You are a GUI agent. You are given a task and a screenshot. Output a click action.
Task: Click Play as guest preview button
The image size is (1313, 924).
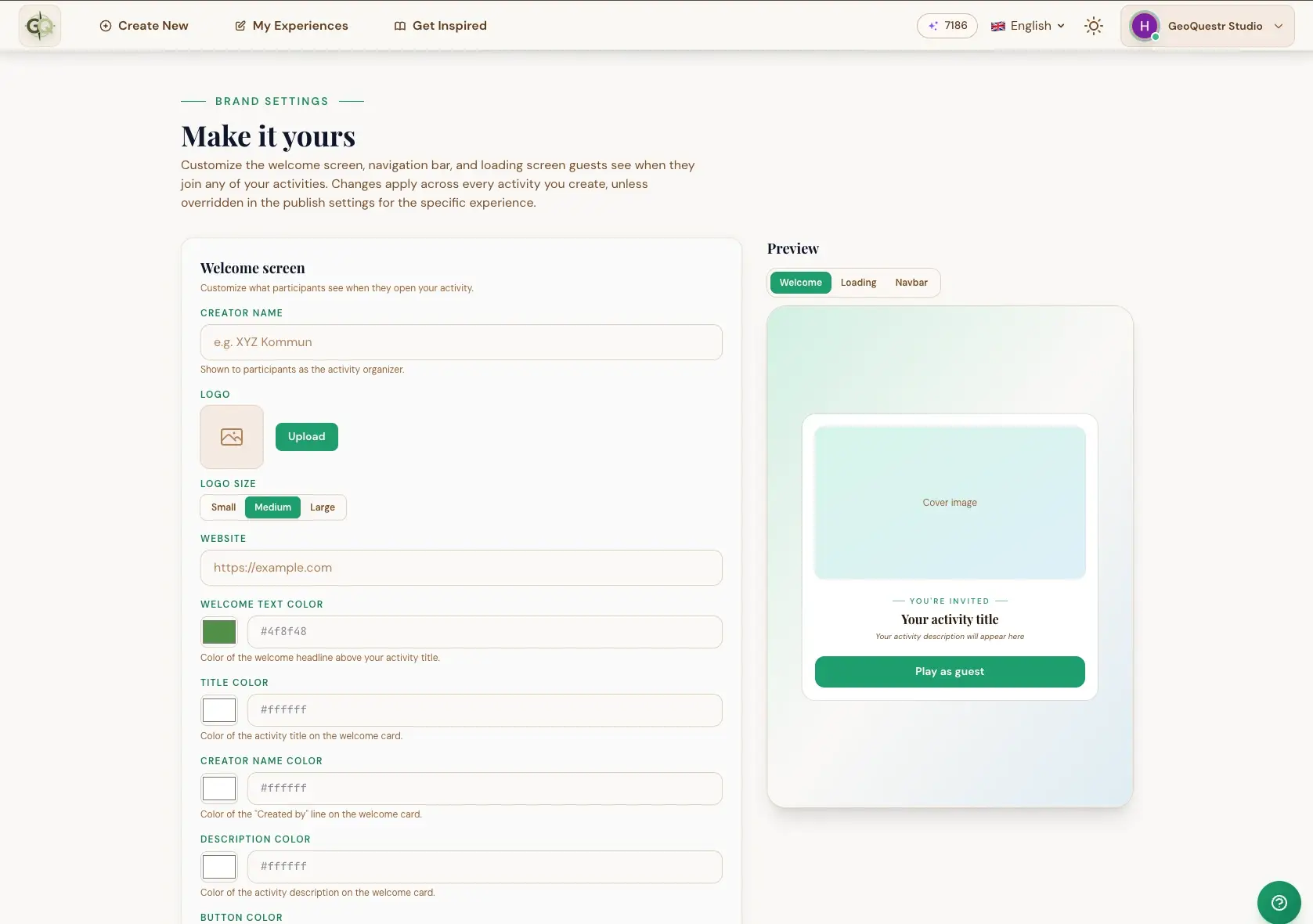[x=950, y=672]
